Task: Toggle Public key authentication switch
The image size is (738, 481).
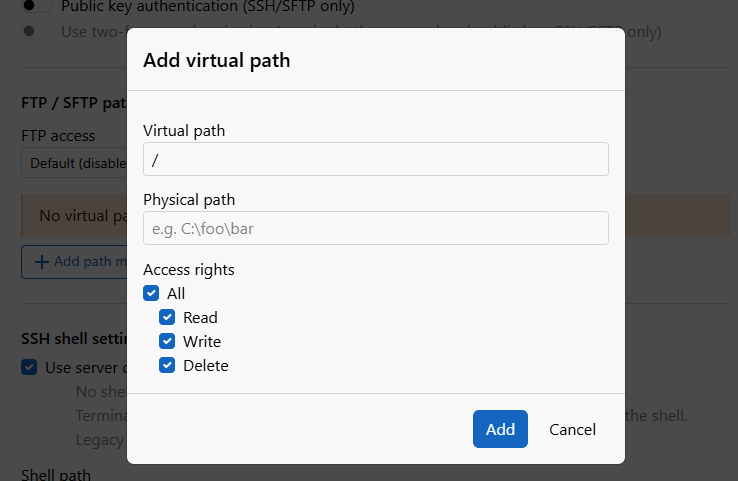Action: tap(37, 6)
